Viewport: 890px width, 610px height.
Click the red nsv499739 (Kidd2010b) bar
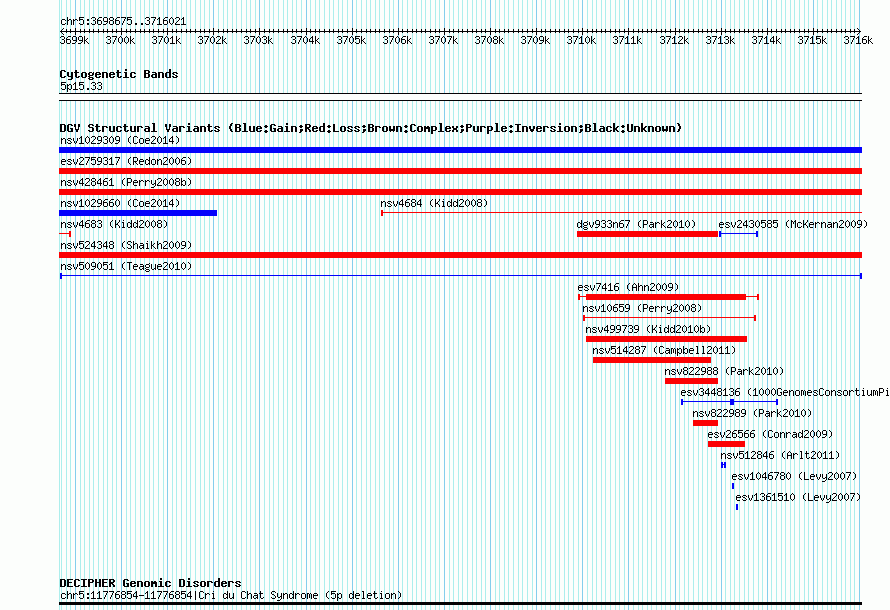[666, 339]
